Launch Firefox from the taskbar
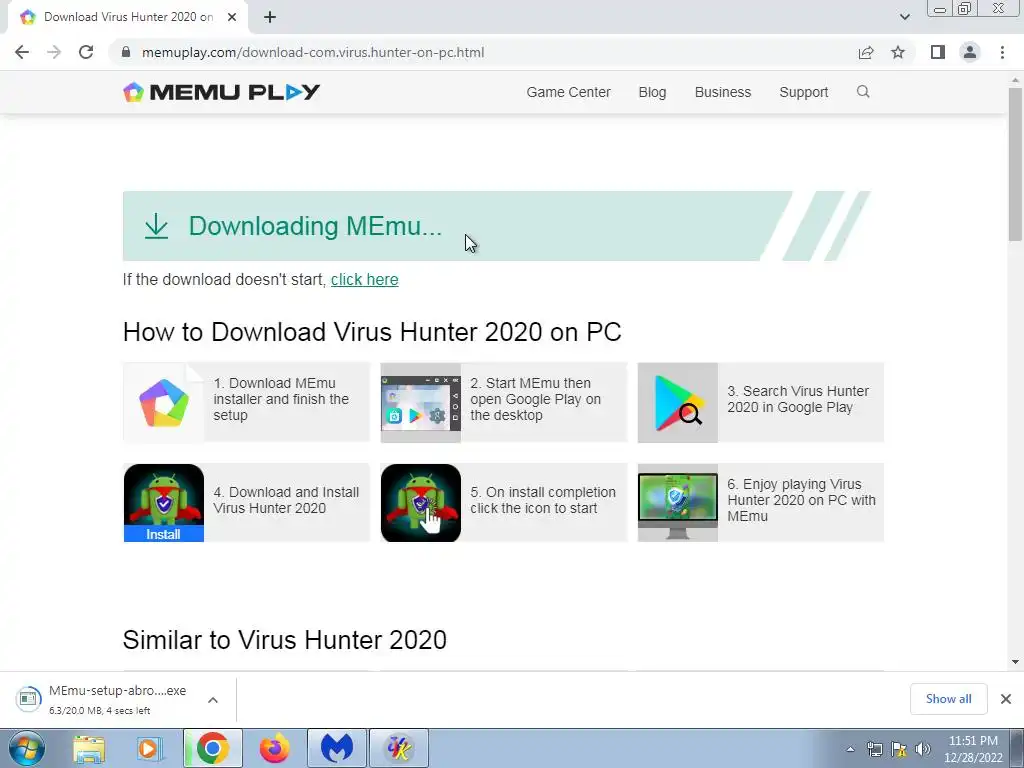This screenshot has height=768, width=1024. (x=274, y=748)
